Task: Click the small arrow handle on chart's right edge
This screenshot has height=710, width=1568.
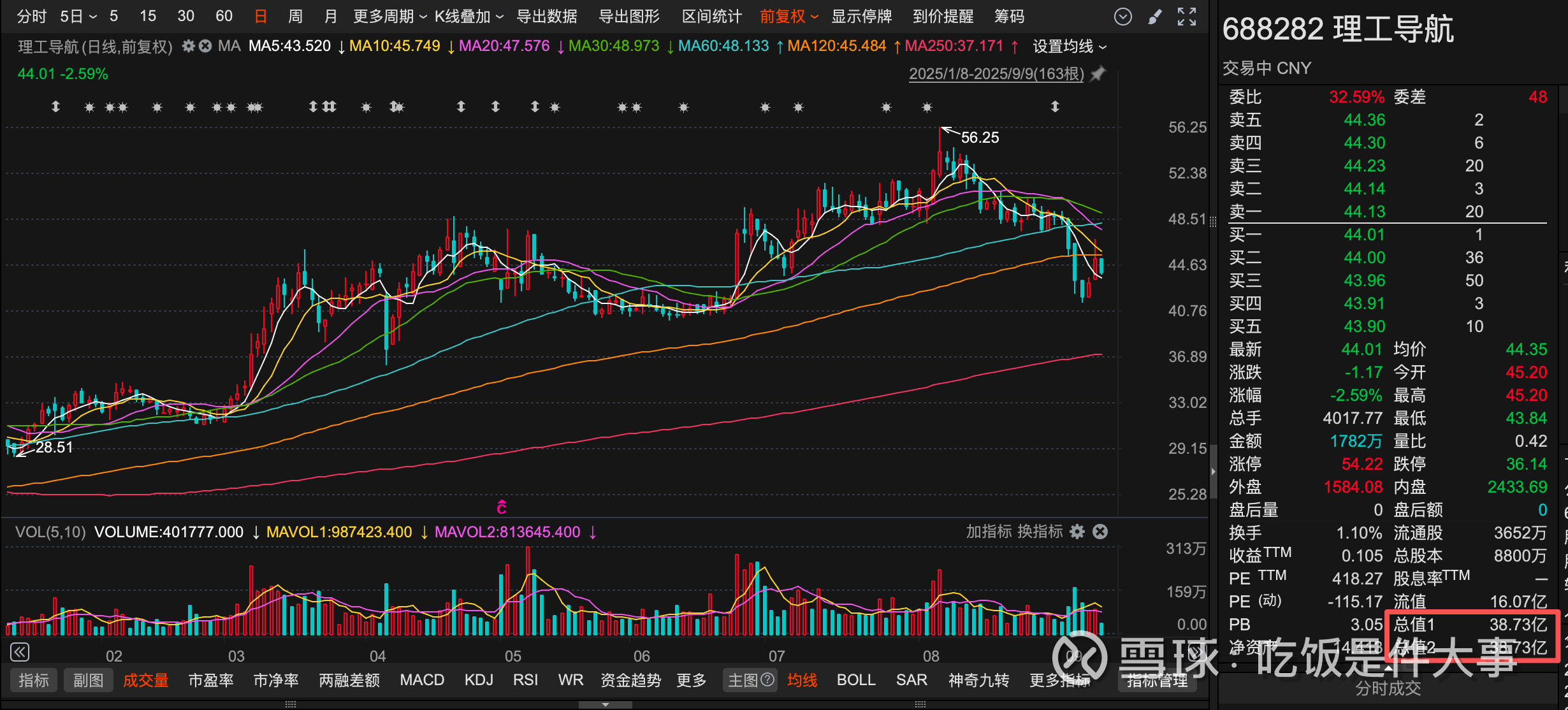Action: [1213, 472]
